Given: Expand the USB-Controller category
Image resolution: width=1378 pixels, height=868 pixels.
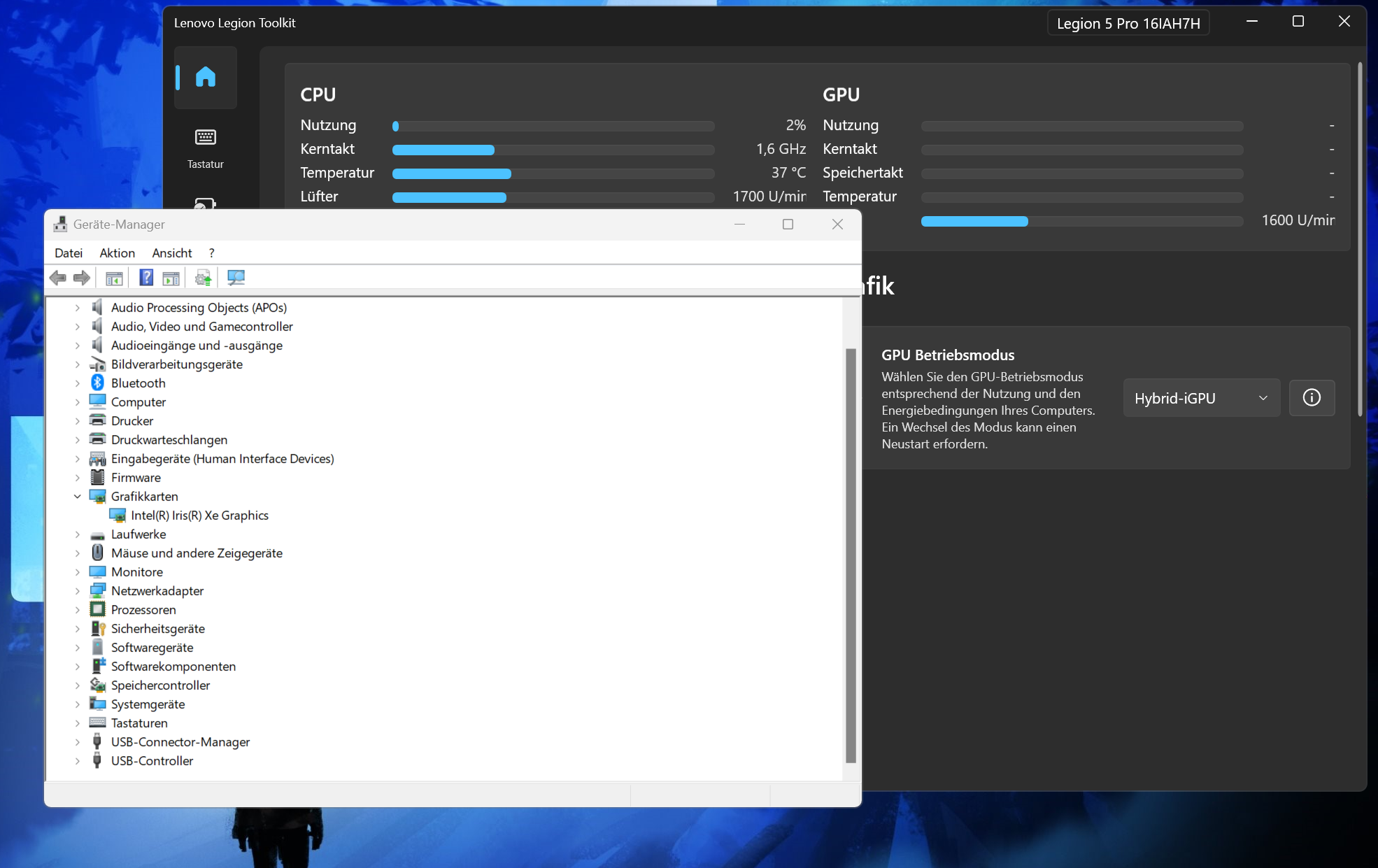Looking at the screenshot, I should coord(78,761).
